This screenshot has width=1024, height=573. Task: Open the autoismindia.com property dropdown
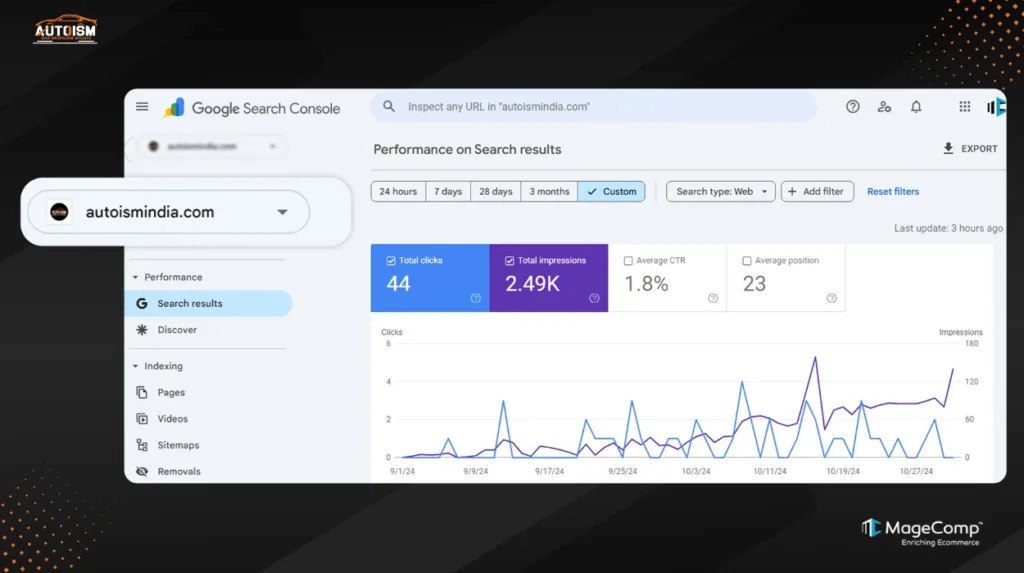(x=282, y=212)
